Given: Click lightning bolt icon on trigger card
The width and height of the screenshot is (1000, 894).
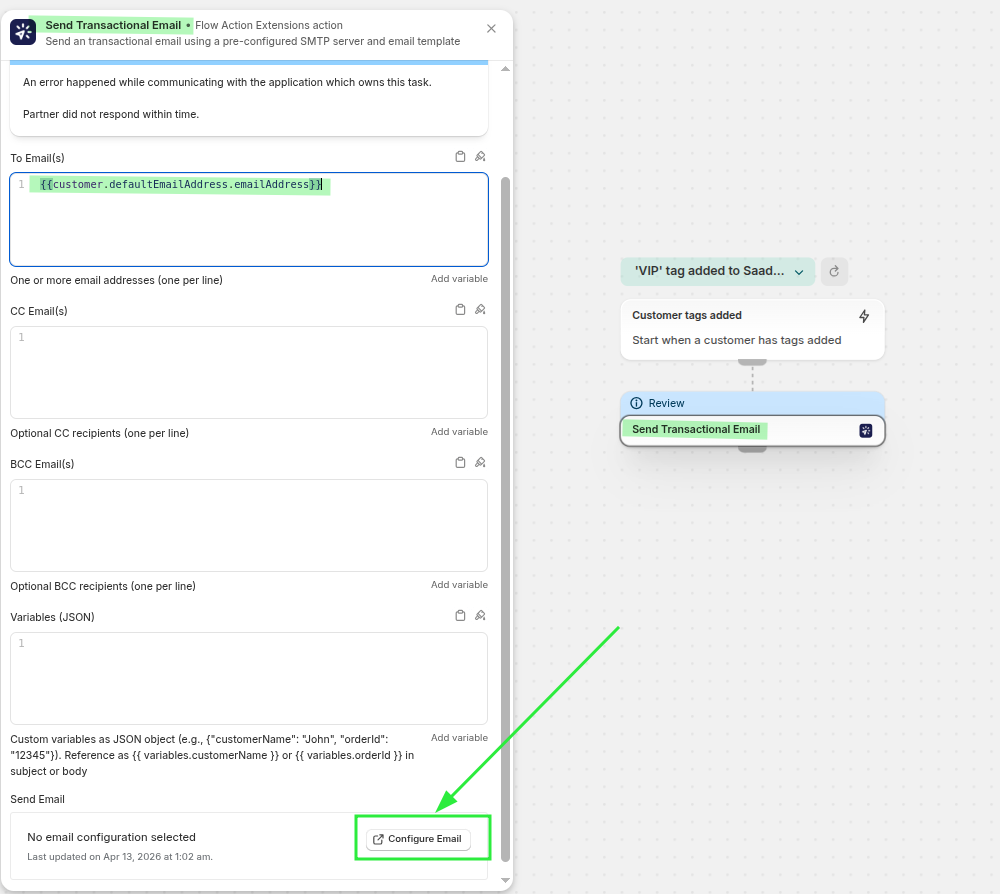Looking at the screenshot, I should 864,316.
